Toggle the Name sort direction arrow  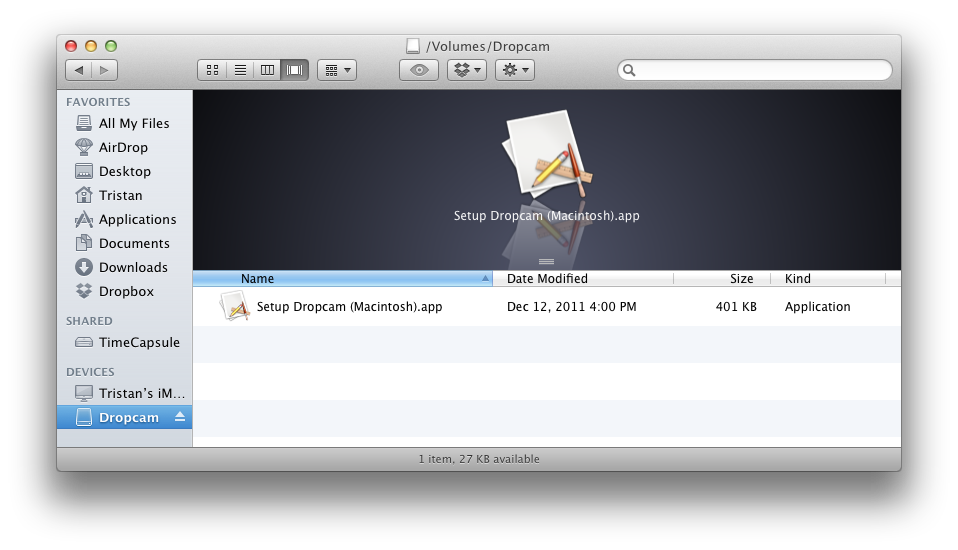tap(485, 278)
